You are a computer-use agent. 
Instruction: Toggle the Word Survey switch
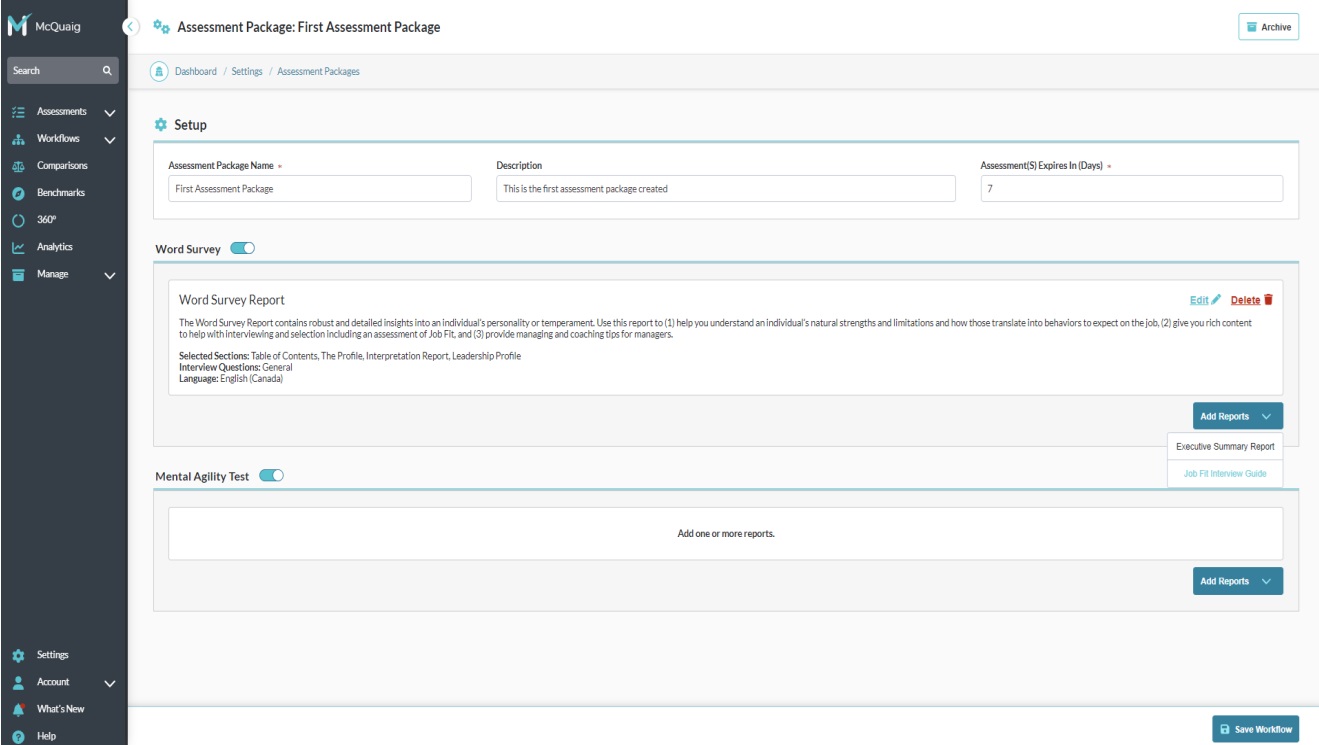[243, 249]
